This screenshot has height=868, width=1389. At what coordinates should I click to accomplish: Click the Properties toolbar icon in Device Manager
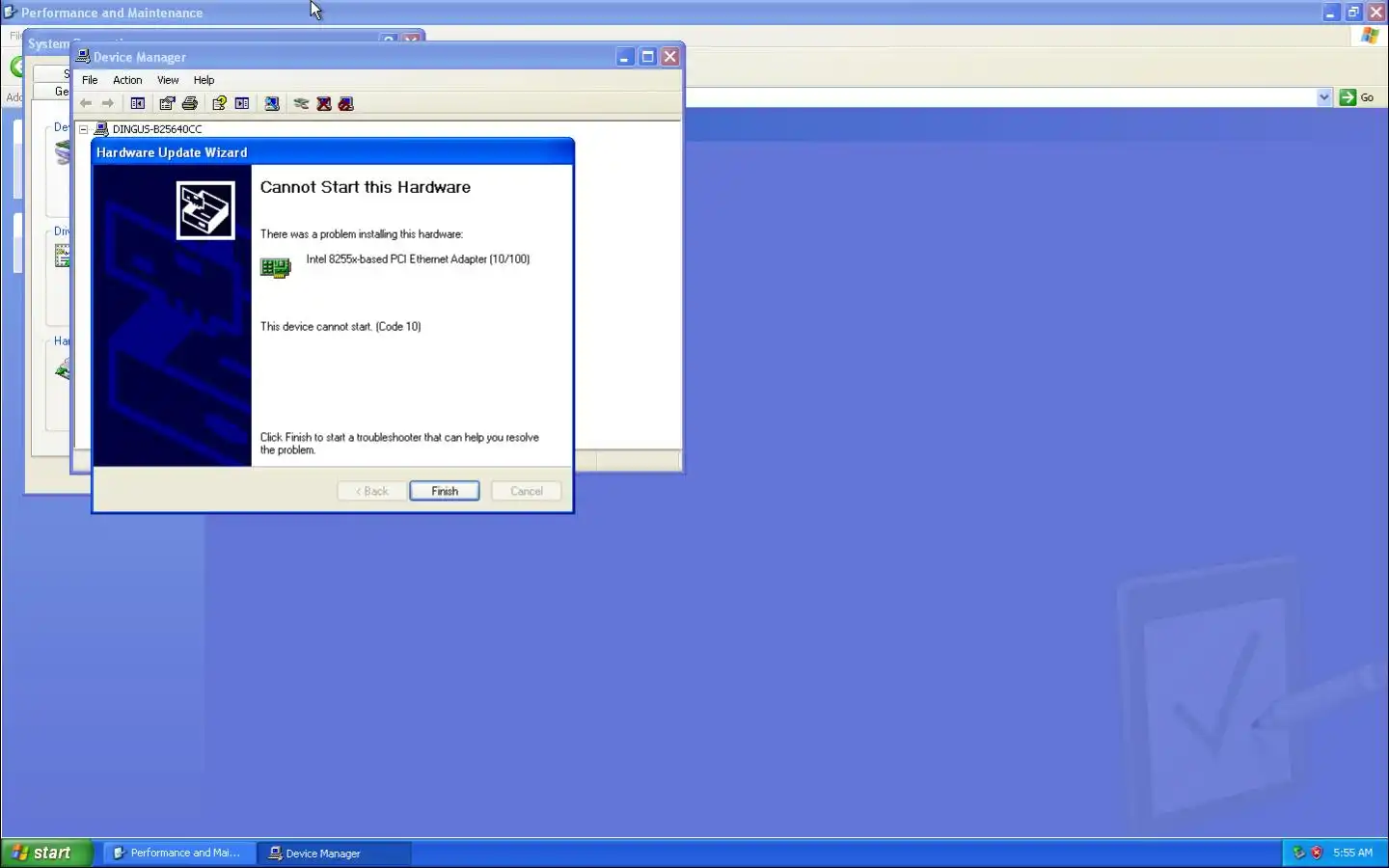tap(167, 103)
